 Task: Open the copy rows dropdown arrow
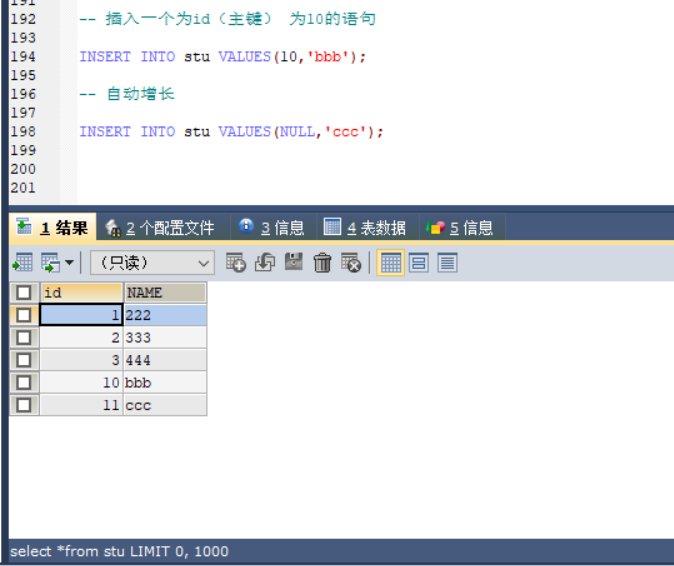(69, 262)
